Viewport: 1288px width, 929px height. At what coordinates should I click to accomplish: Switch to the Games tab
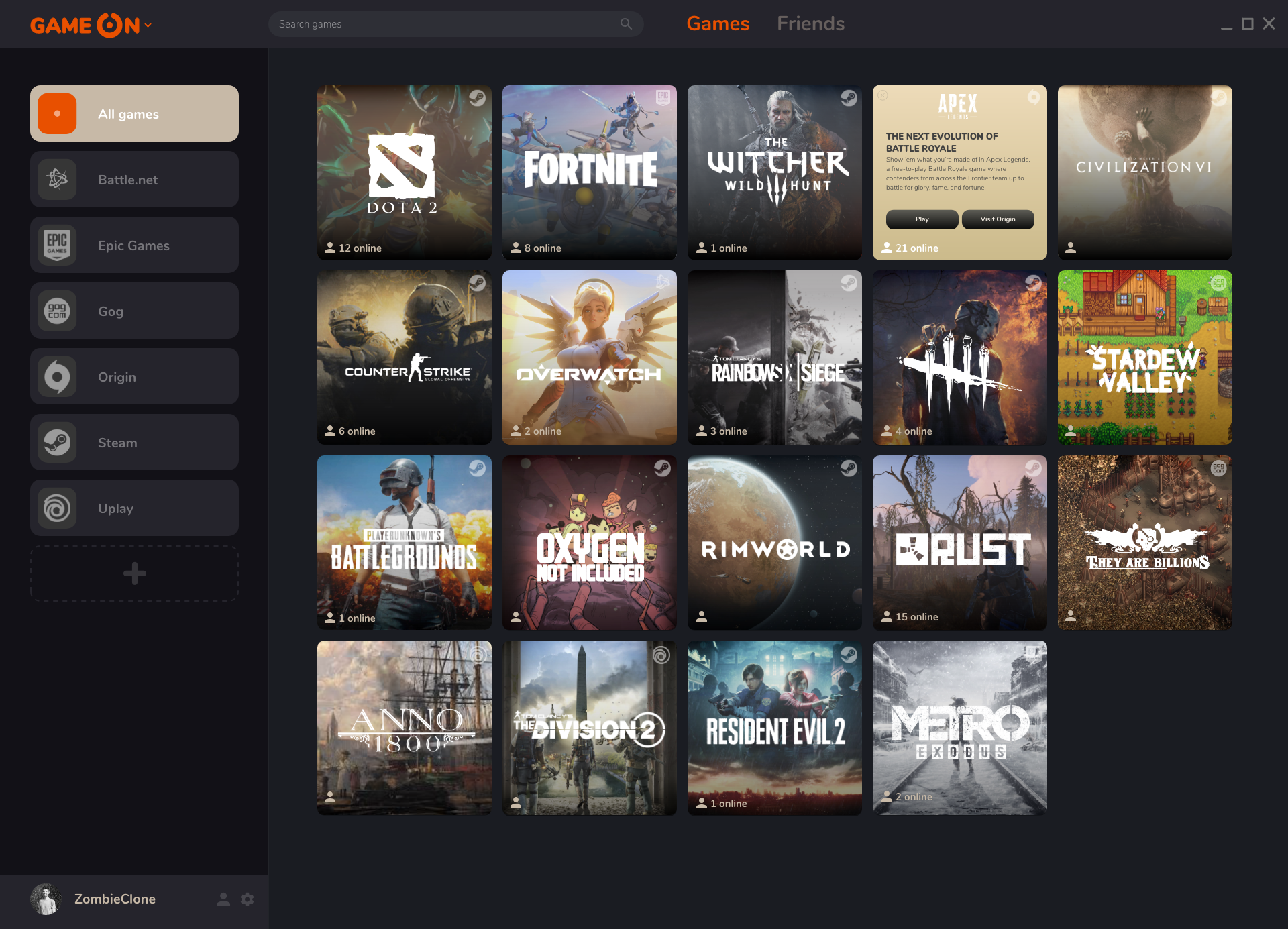(x=718, y=24)
